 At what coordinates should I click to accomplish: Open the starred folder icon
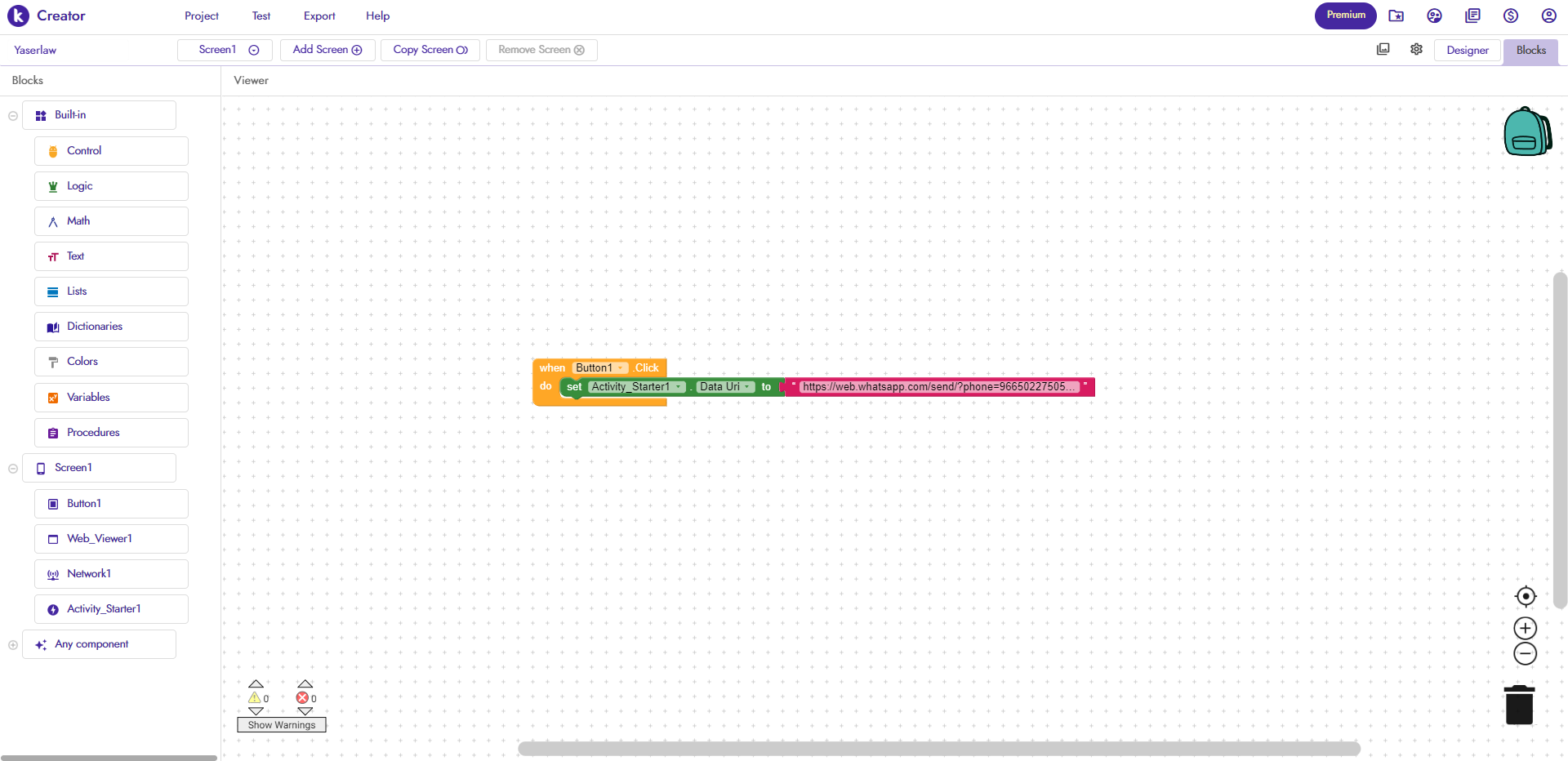[1396, 16]
